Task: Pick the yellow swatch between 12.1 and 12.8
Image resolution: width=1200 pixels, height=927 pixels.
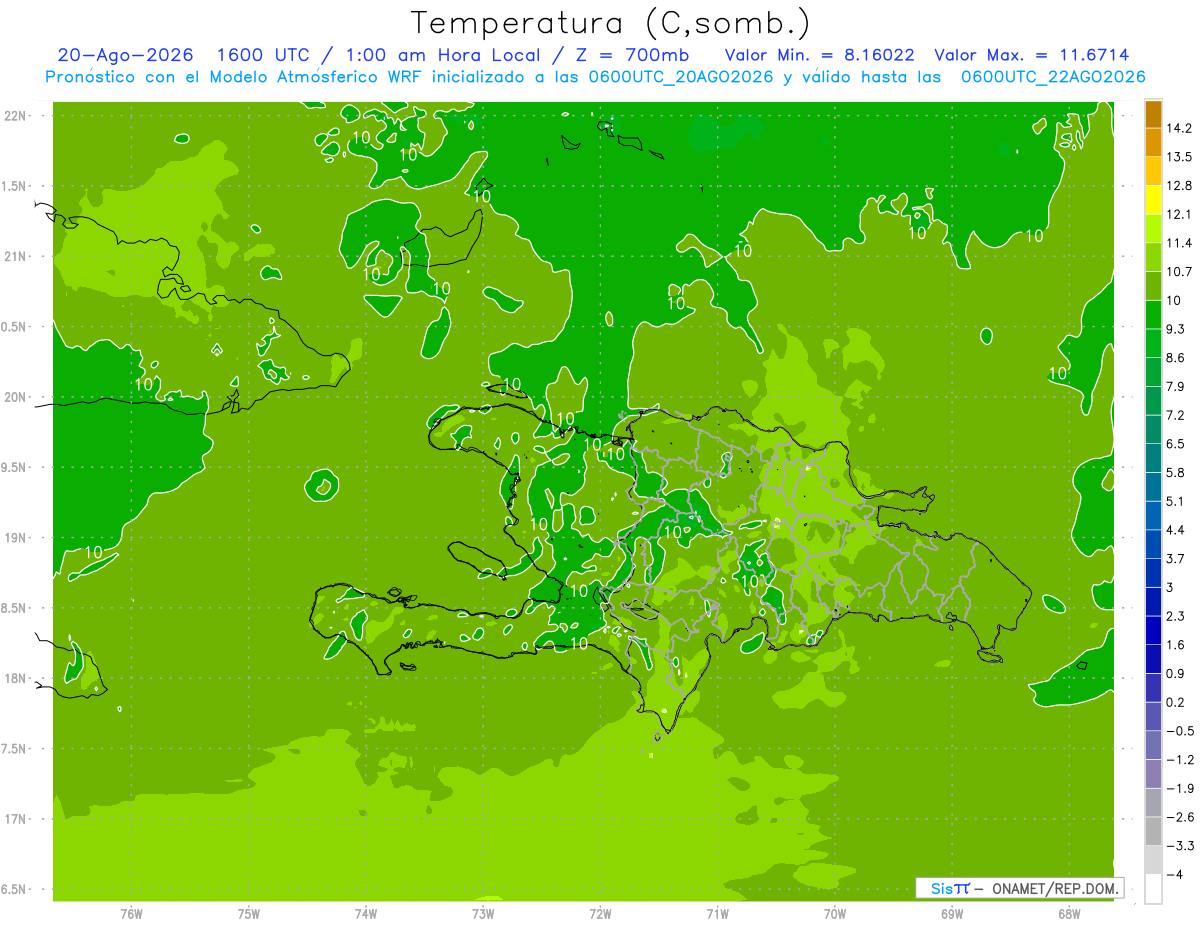Action: (1153, 201)
